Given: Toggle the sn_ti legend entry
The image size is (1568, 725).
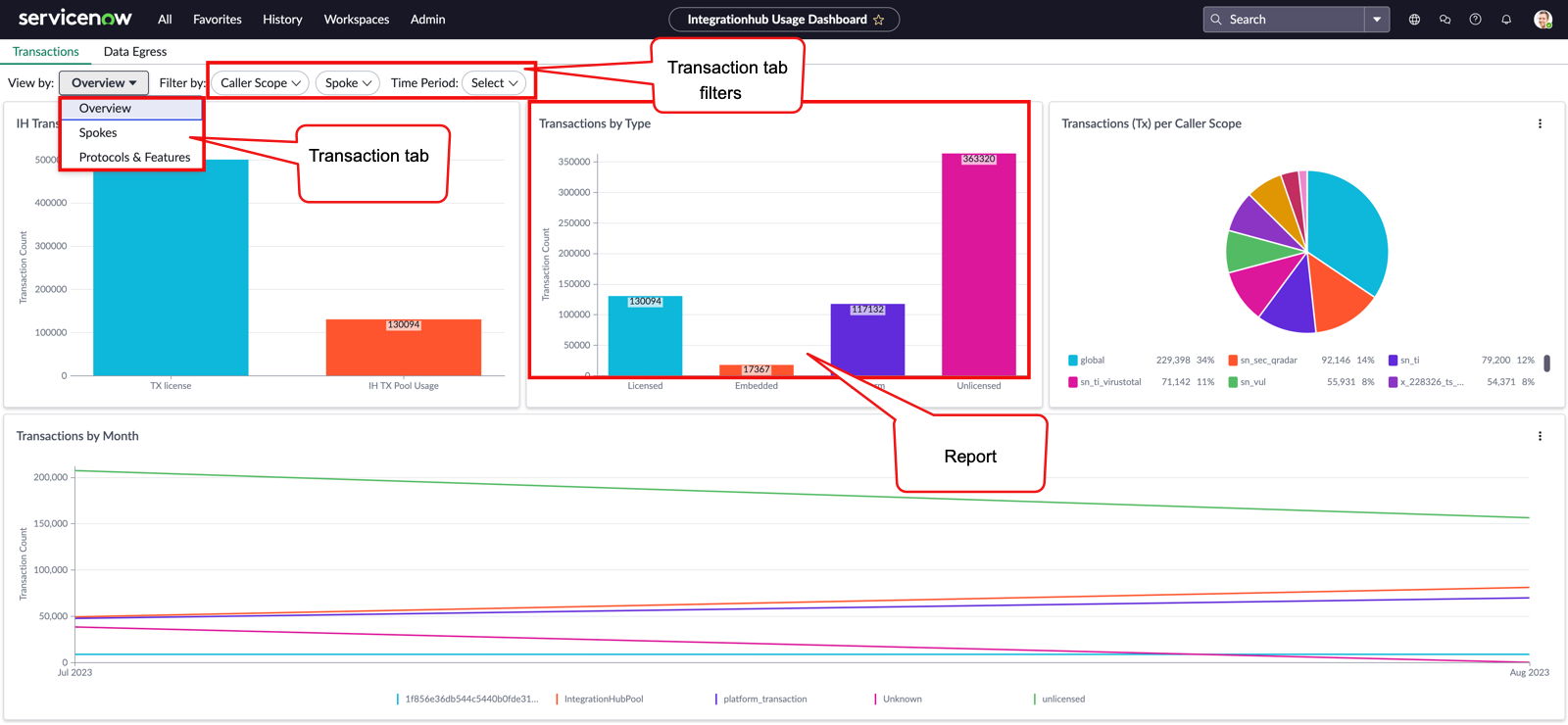Looking at the screenshot, I should point(1403,361).
